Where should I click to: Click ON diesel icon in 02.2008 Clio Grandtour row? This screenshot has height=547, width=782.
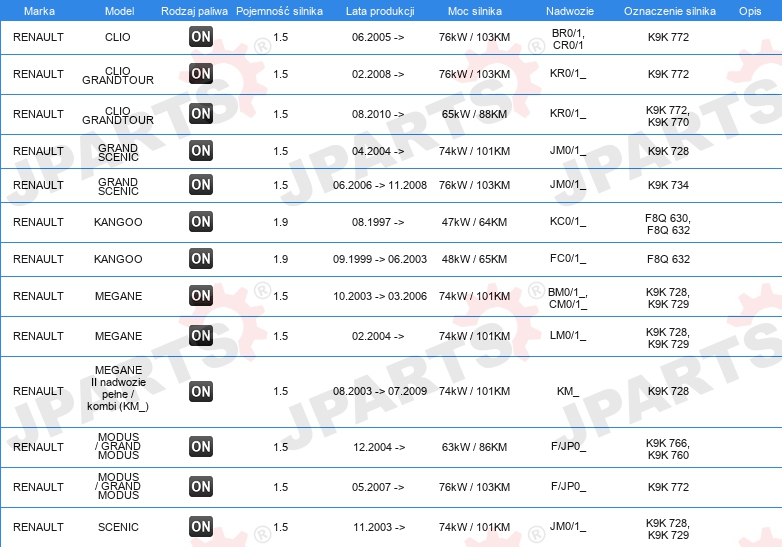201,74
